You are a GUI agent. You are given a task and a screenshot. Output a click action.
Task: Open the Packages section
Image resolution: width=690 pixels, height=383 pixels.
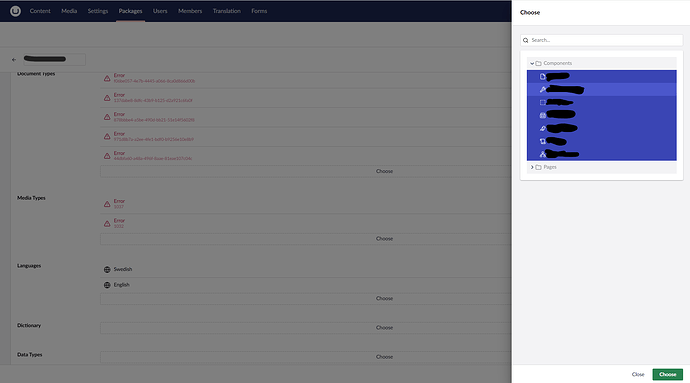[130, 11]
